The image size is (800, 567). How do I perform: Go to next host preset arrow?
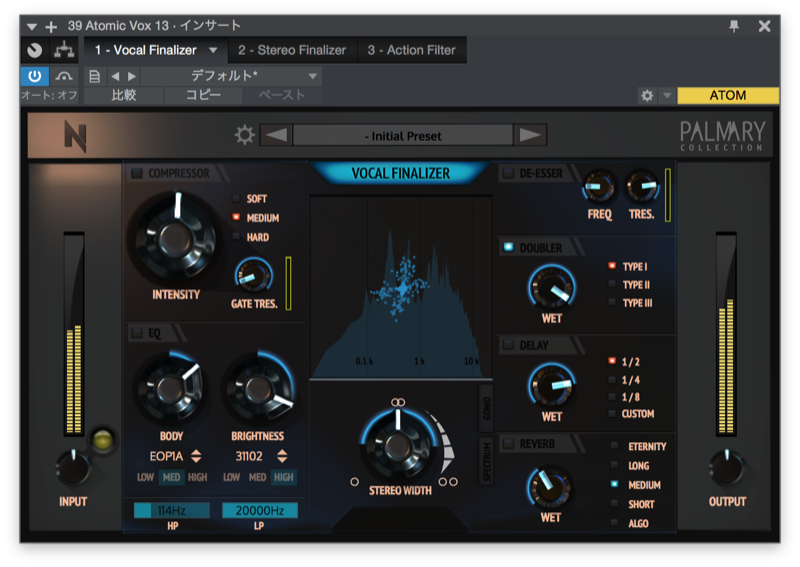tap(132, 77)
